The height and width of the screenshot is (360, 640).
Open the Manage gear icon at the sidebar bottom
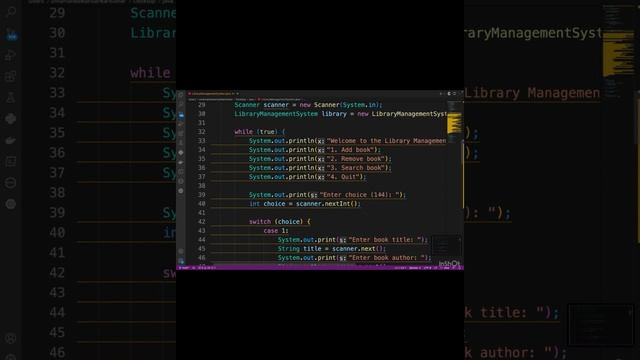coord(181,262)
